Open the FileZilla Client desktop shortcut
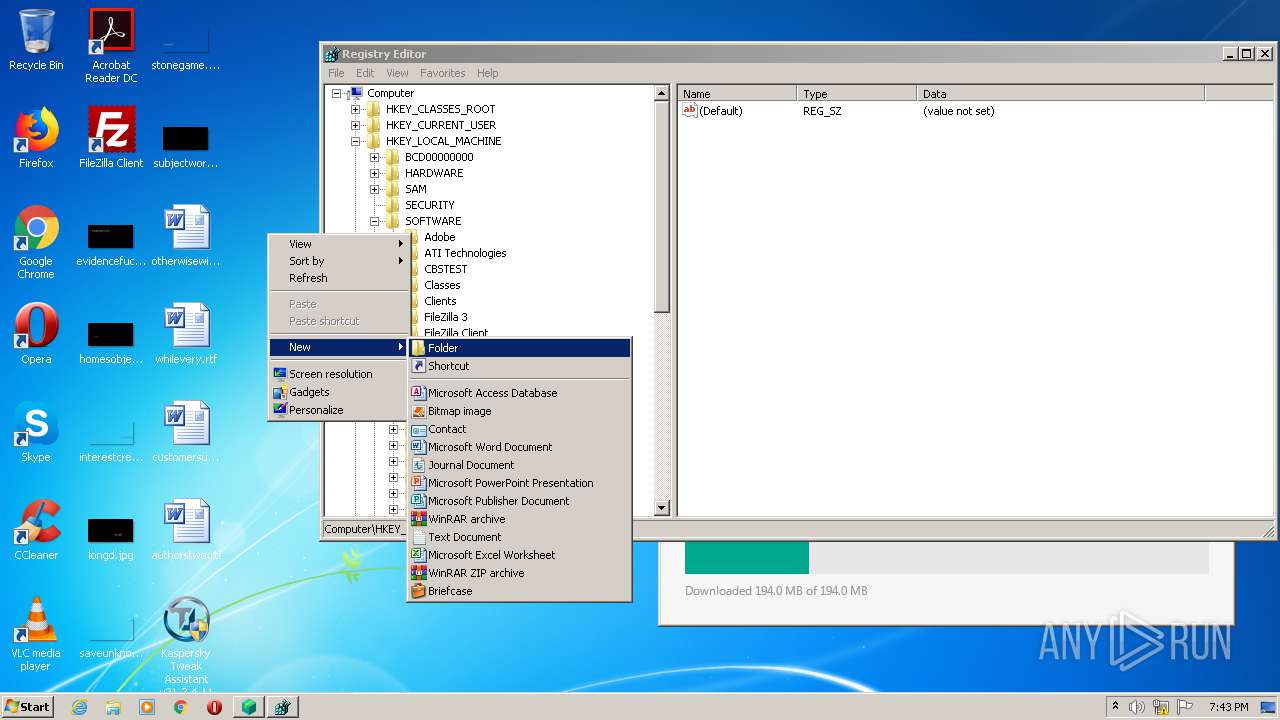 click(111, 138)
